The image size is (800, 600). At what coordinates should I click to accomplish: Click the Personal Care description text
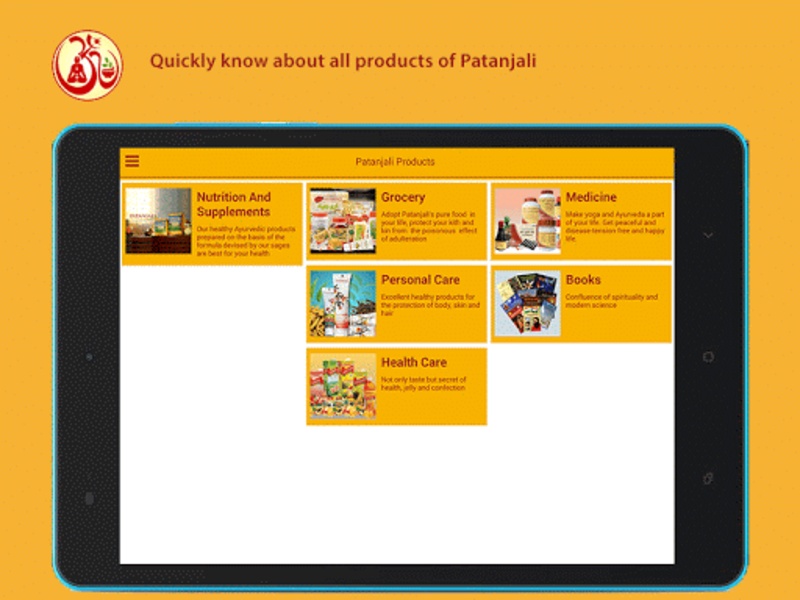pos(430,305)
